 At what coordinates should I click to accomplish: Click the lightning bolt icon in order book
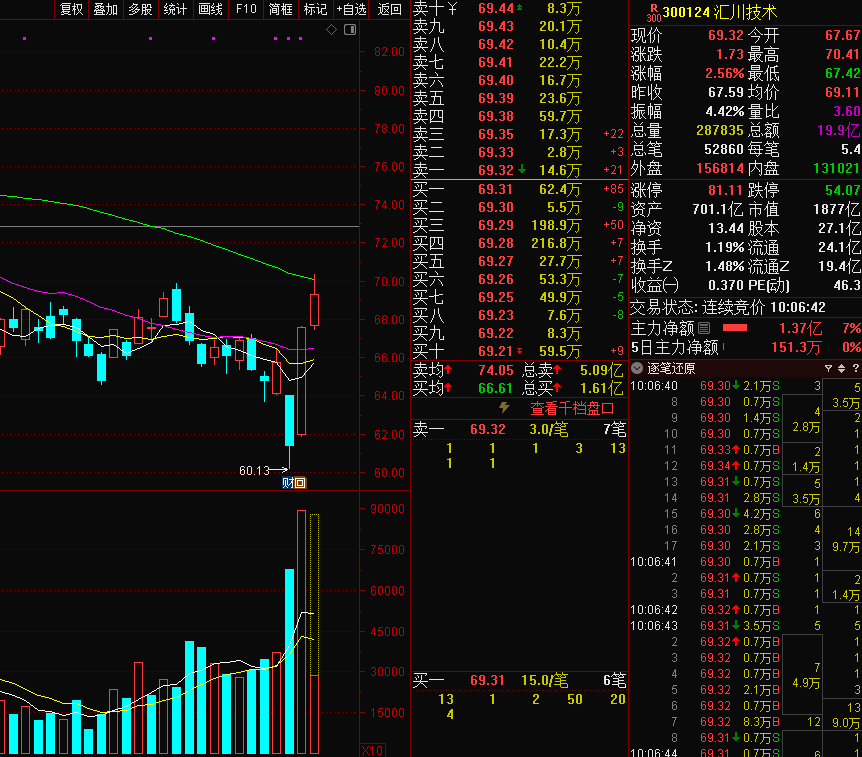tap(504, 408)
